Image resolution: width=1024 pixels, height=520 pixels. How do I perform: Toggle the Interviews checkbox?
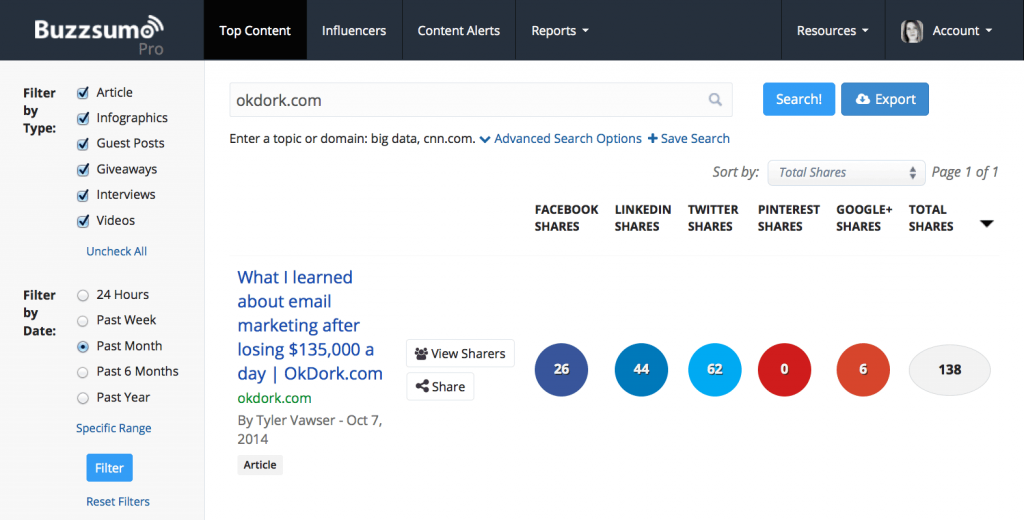[83, 195]
